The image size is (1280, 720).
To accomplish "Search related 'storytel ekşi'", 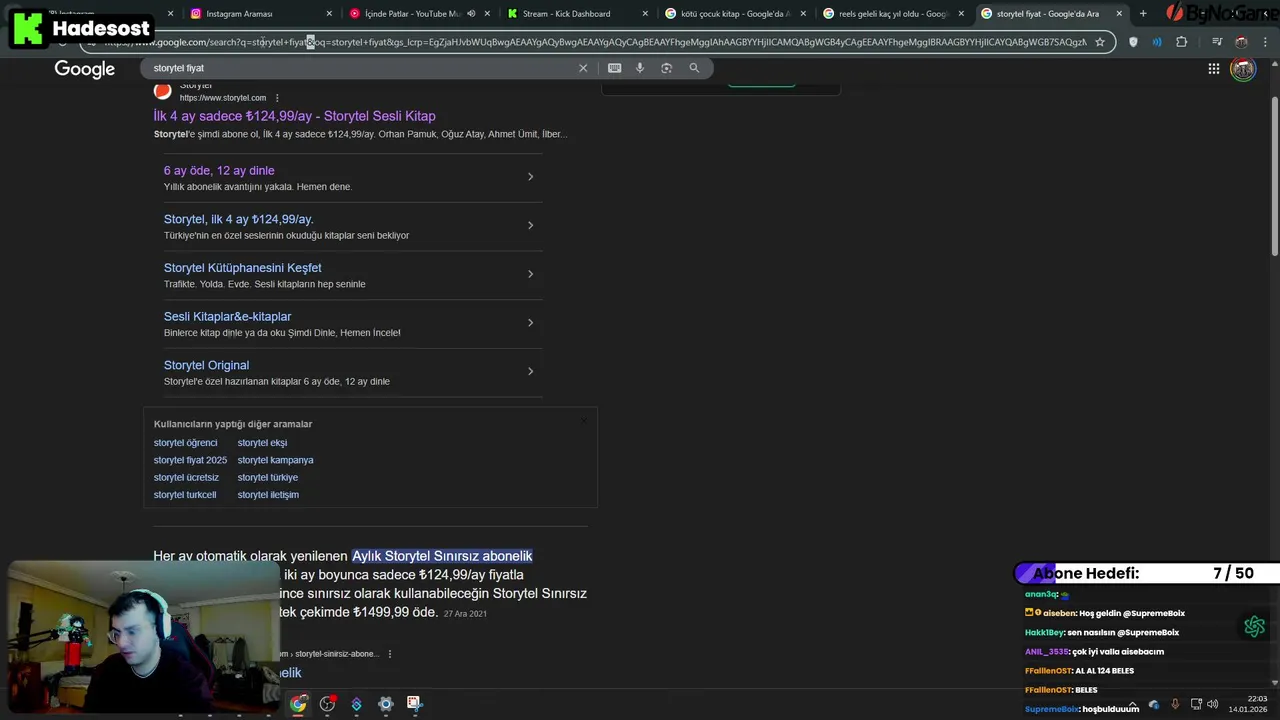I will tap(262, 443).
